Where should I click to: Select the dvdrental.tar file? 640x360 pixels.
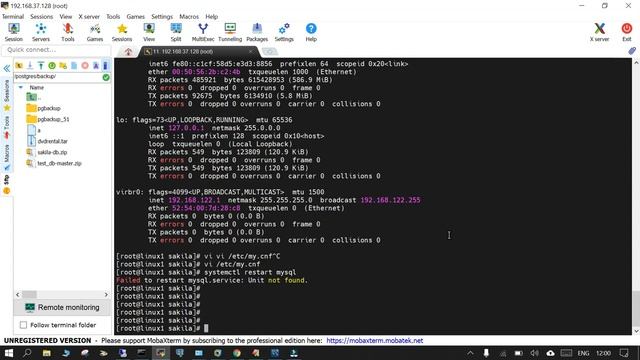pyautogui.click(x=47, y=141)
